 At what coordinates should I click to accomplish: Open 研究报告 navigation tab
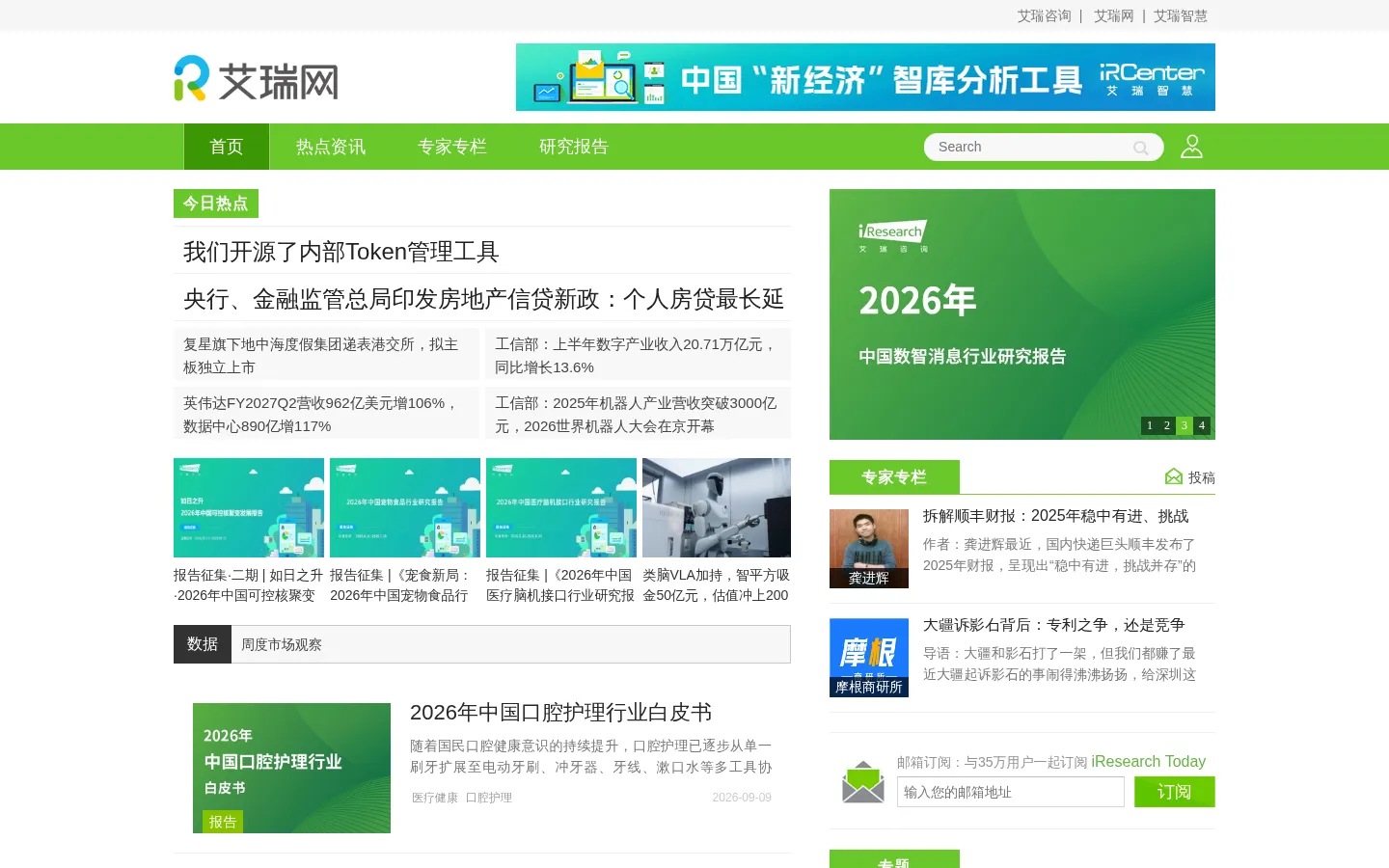pyautogui.click(x=574, y=147)
